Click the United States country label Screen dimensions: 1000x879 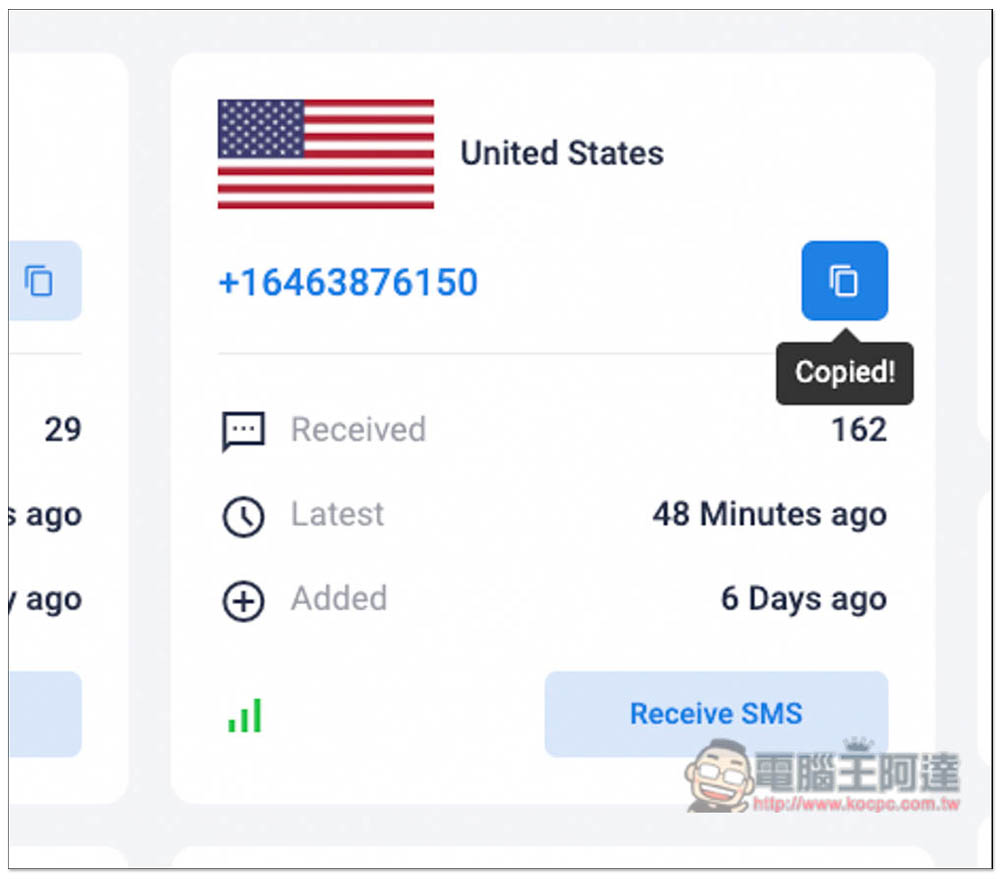562,153
